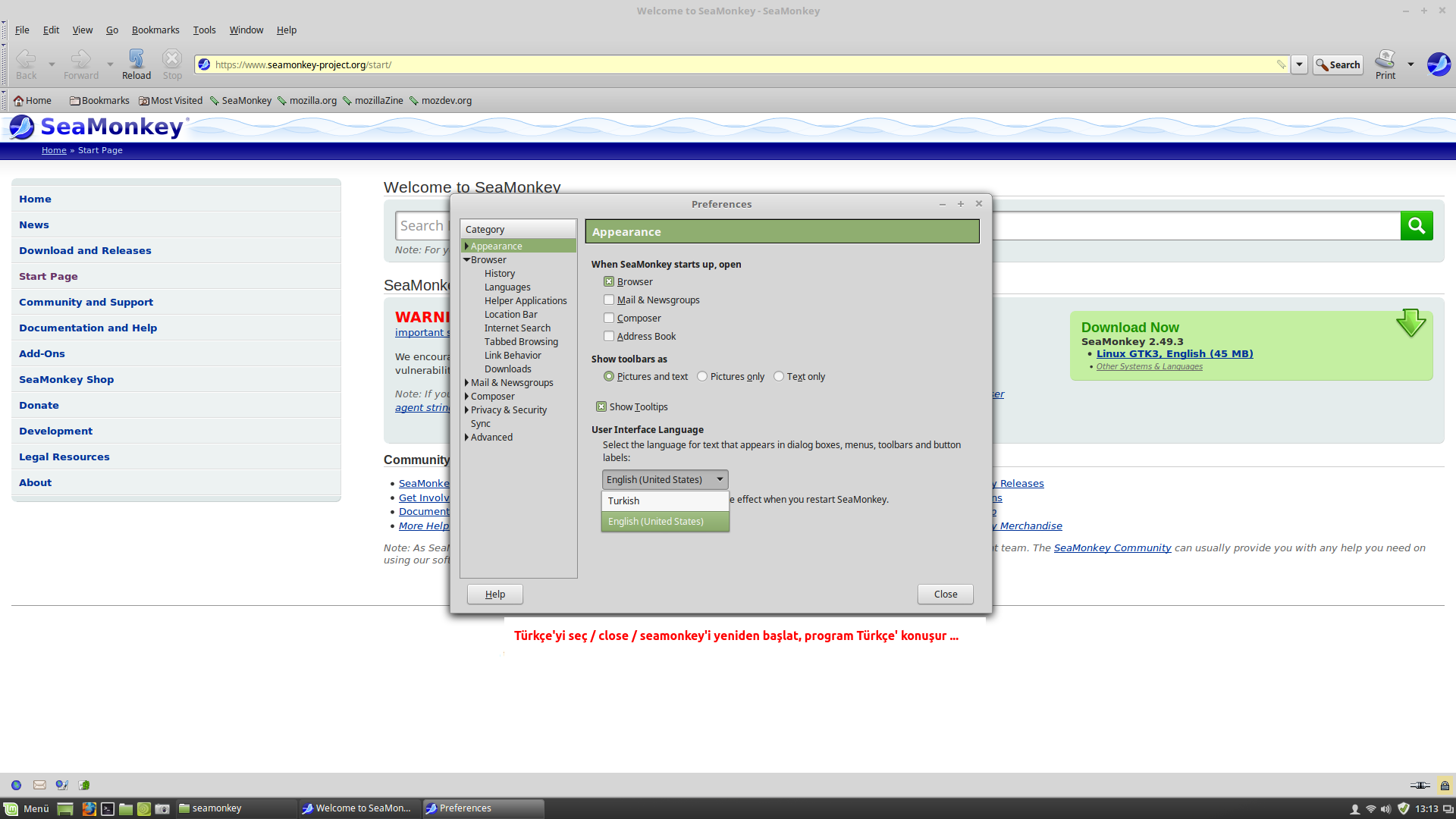
Task: Click the URL address bar field
Action: [x=682, y=64]
